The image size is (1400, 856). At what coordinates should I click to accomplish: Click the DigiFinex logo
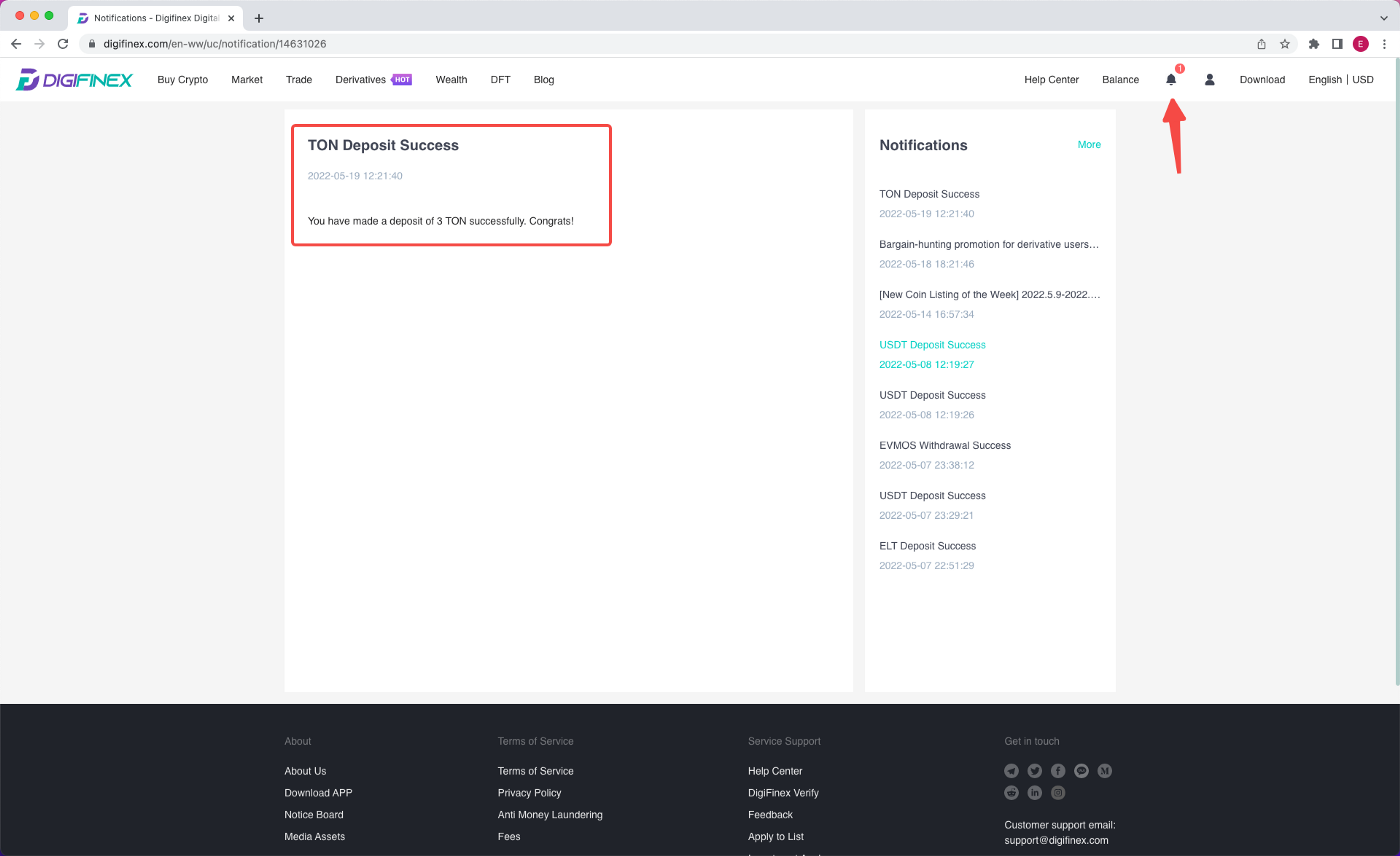tap(74, 80)
